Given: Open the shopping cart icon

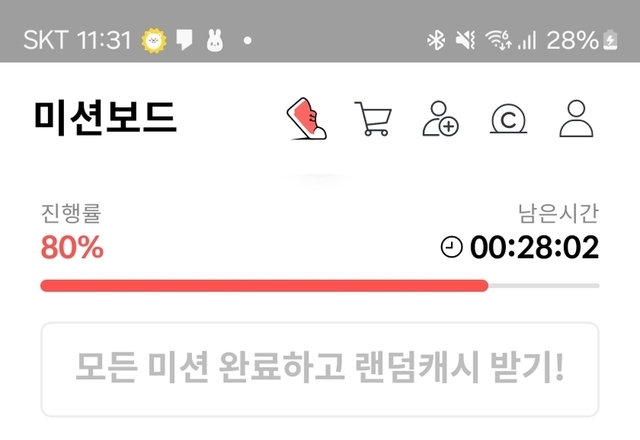Looking at the screenshot, I should click(373, 119).
